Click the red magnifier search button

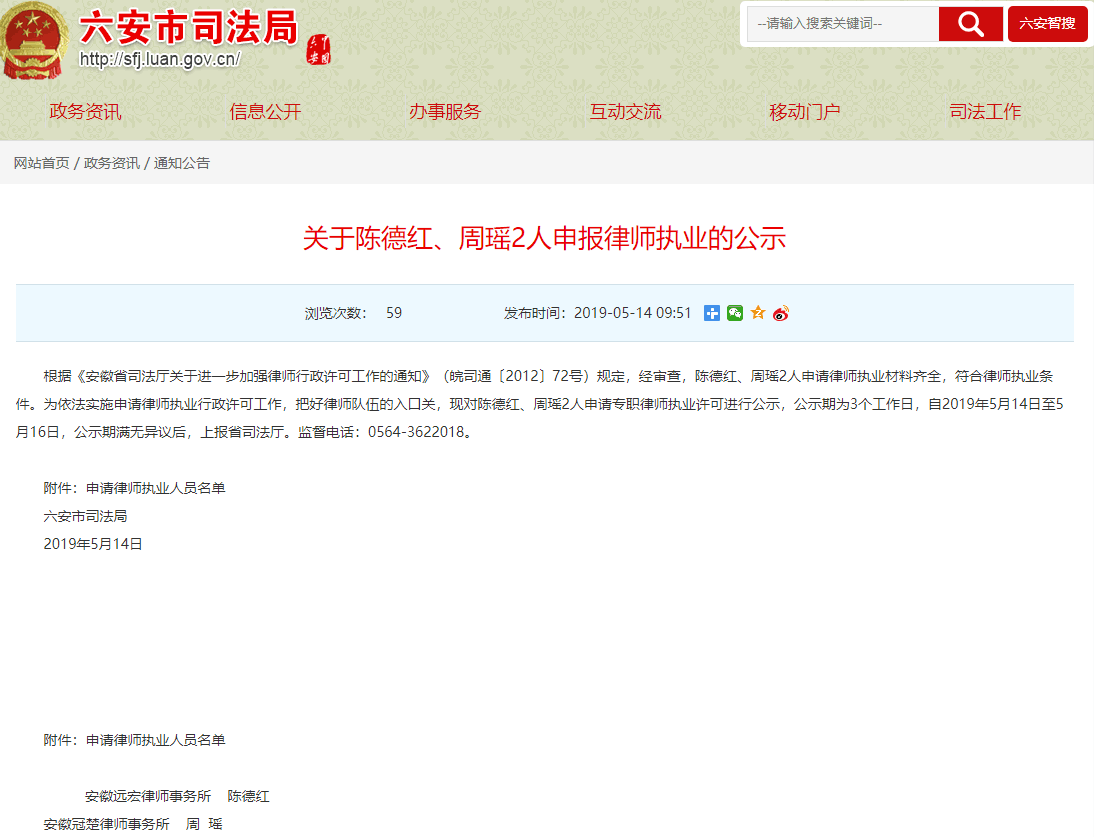(971, 24)
